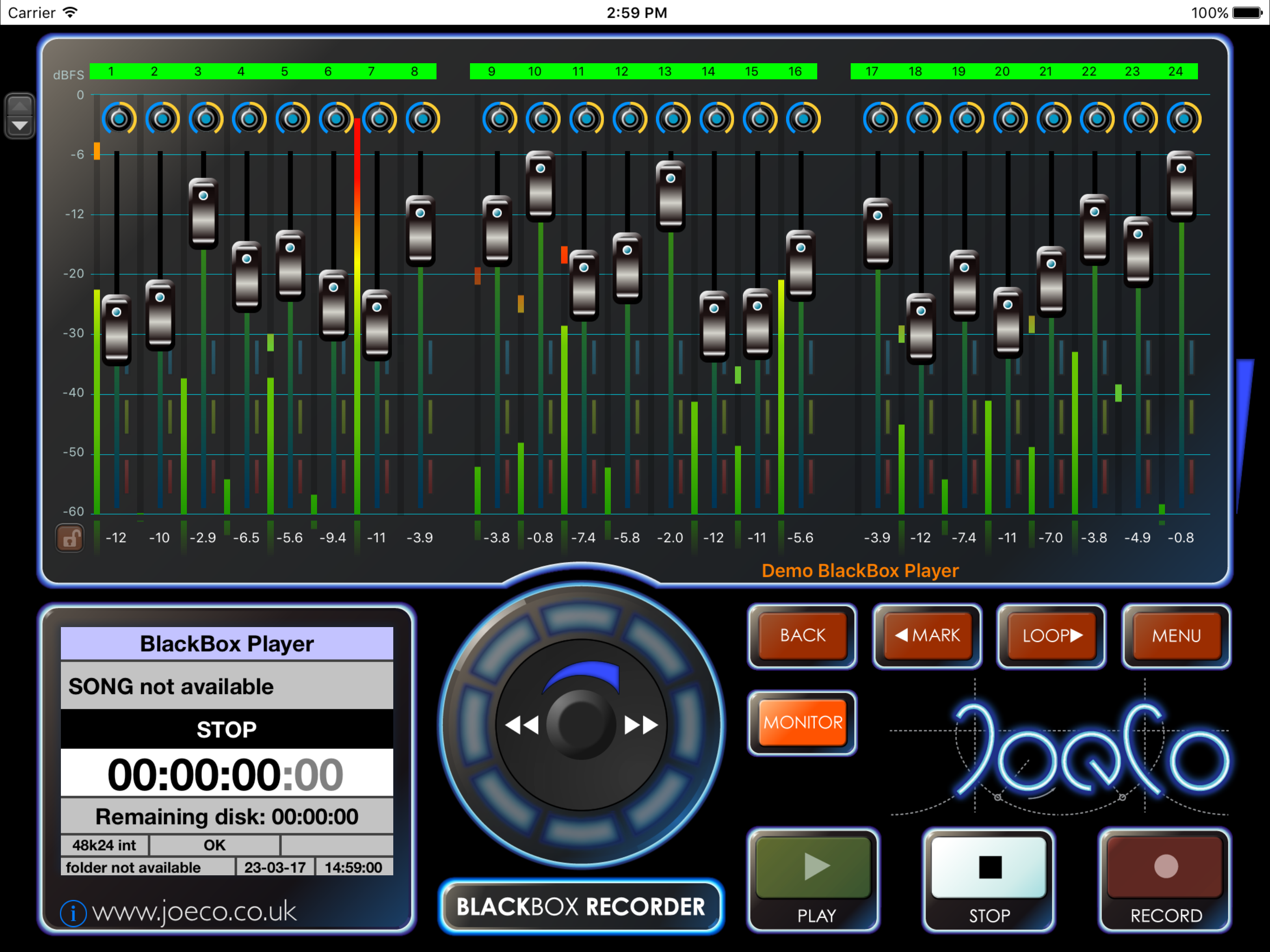This screenshot has height=952, width=1270.
Task: Click the down arrow in the left stepper
Action: tap(20, 126)
